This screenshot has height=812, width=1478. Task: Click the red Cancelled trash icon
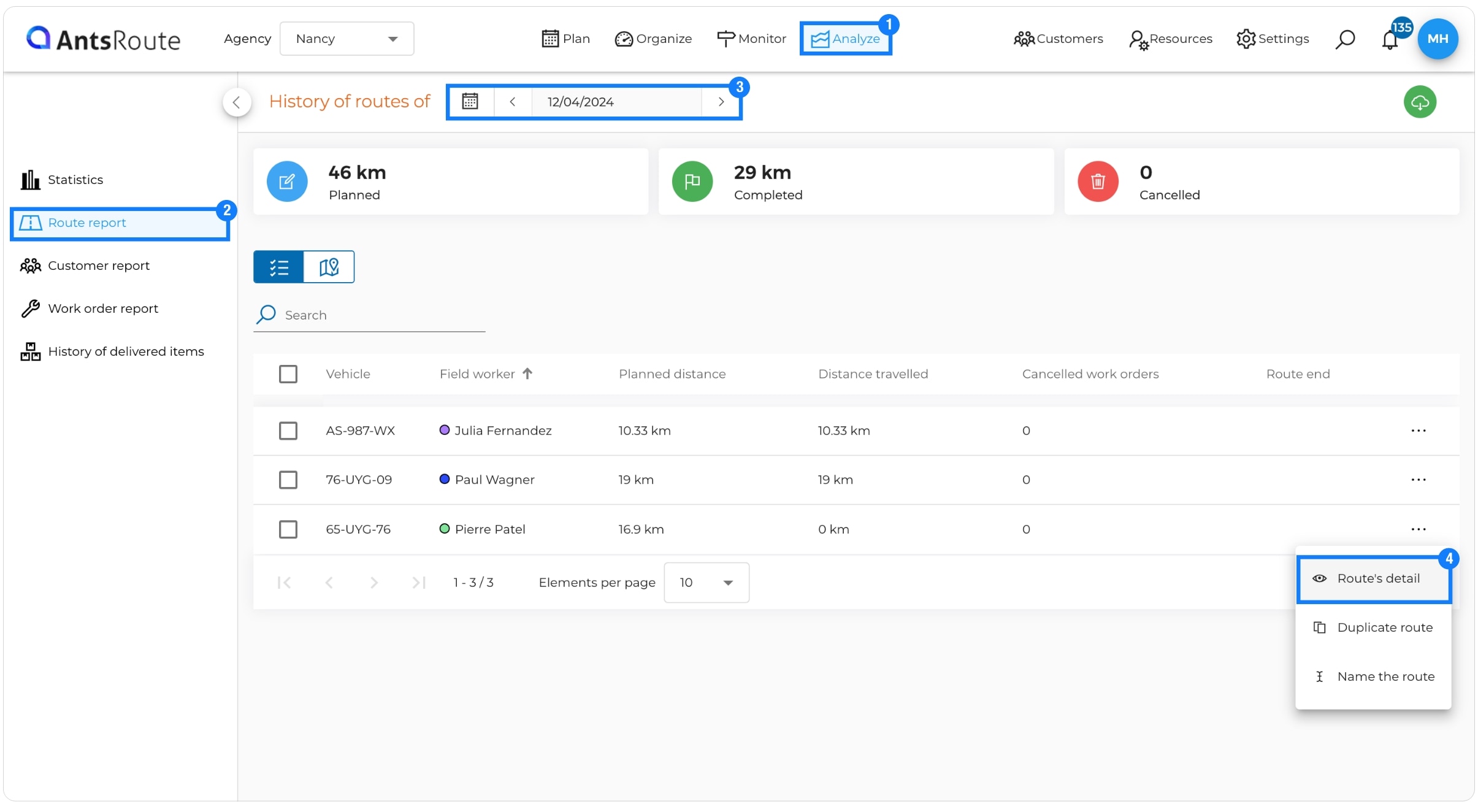point(1098,182)
